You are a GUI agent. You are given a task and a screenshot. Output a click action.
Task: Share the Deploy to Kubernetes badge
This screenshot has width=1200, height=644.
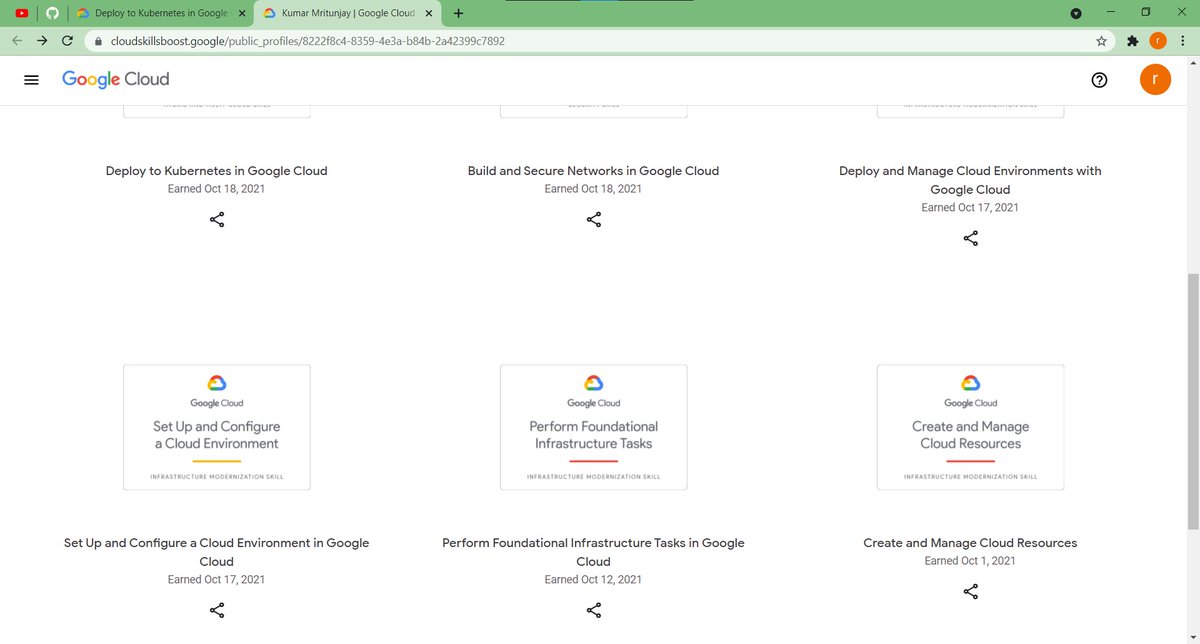217,219
